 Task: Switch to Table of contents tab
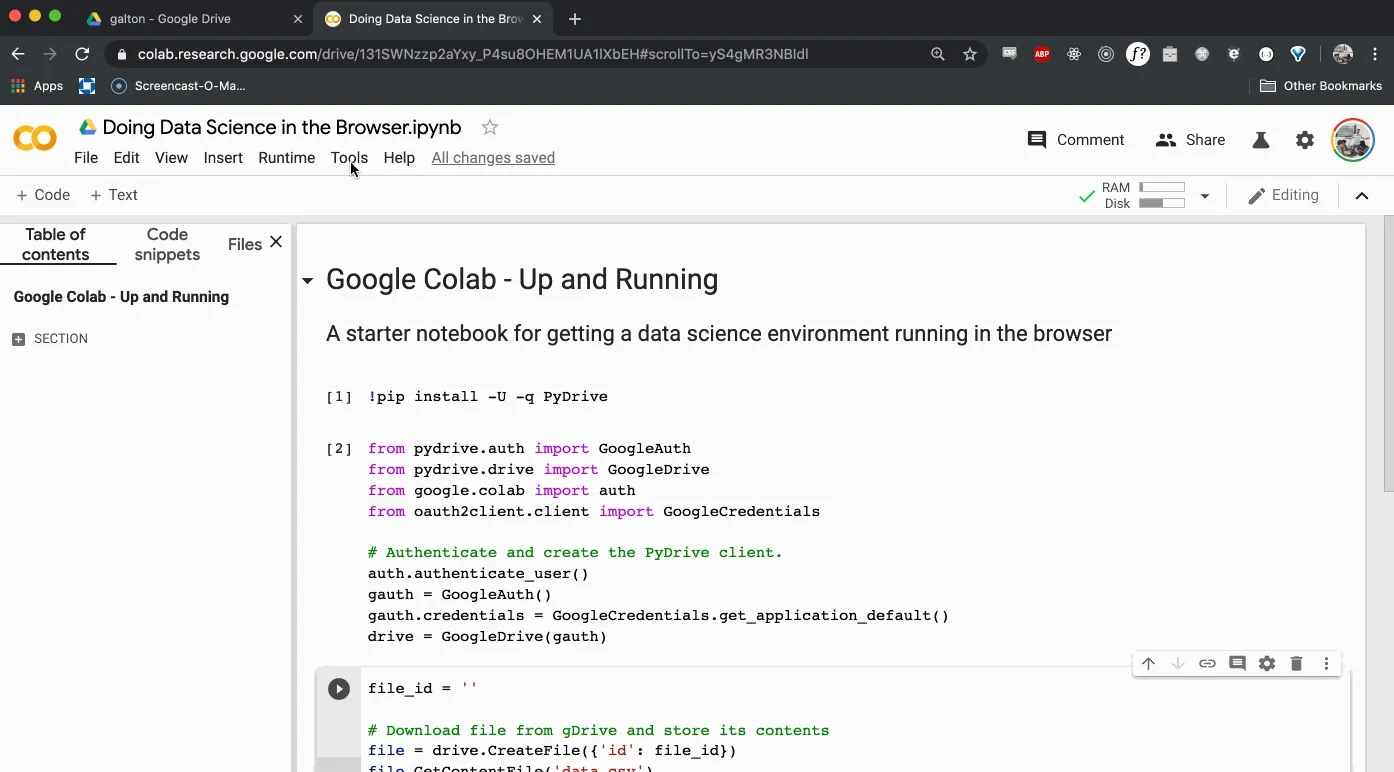pos(56,244)
